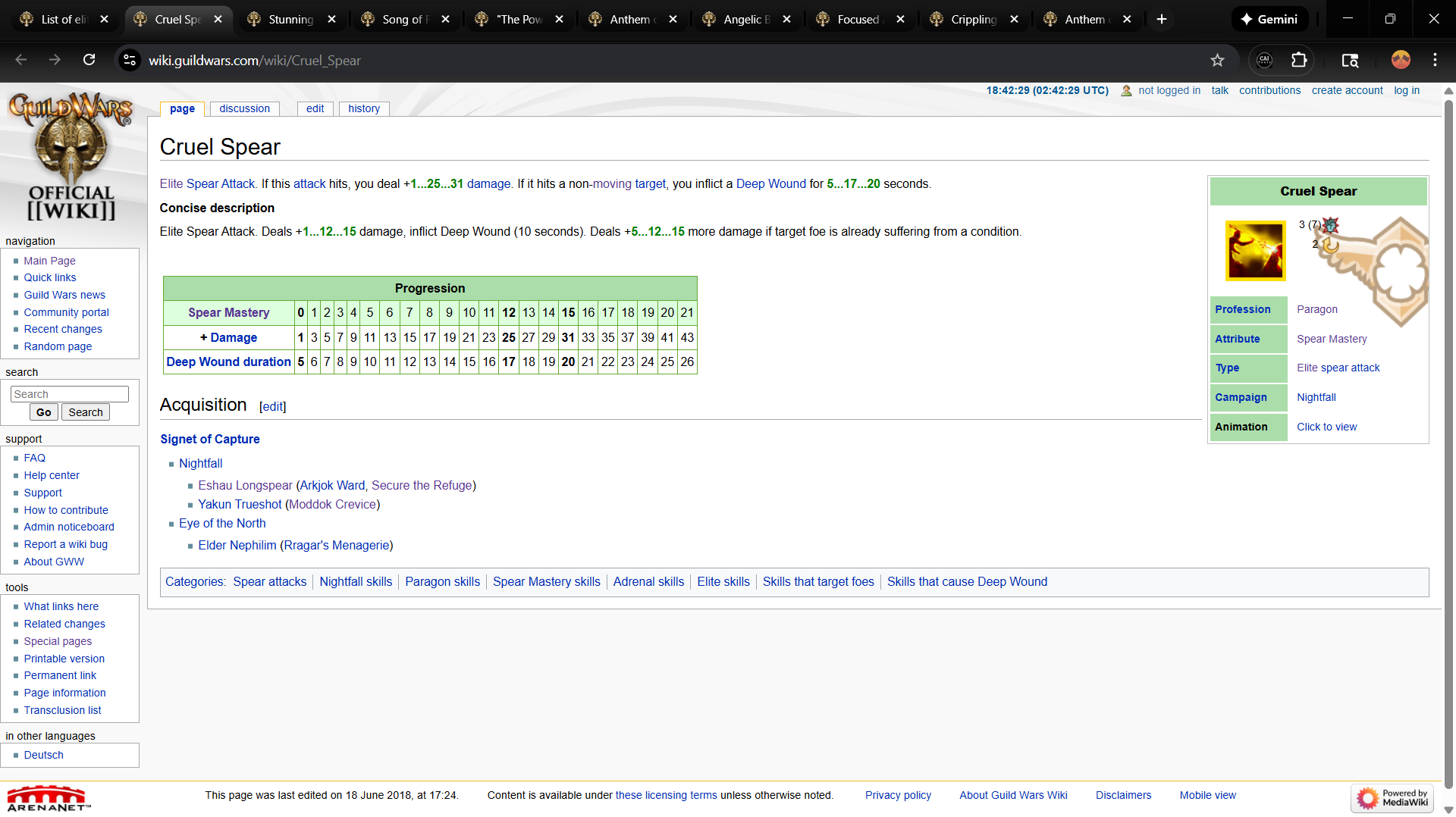Open Printable version link

coord(64,659)
